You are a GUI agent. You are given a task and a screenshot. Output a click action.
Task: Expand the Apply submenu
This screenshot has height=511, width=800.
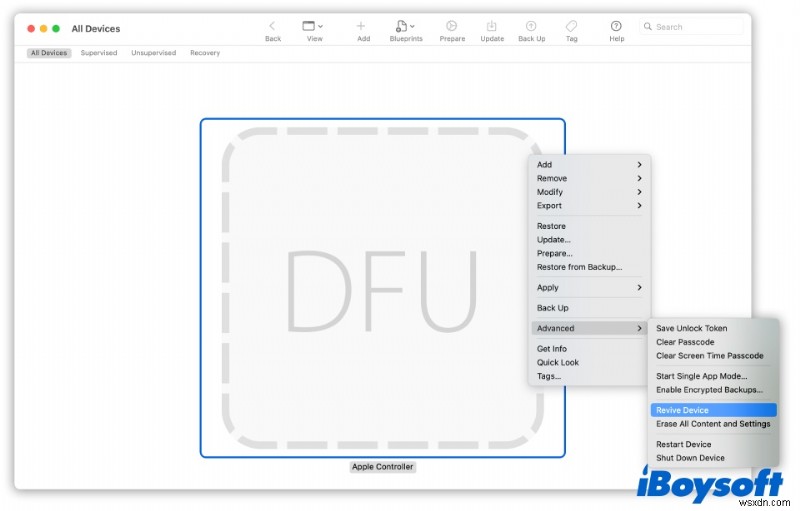coord(590,288)
